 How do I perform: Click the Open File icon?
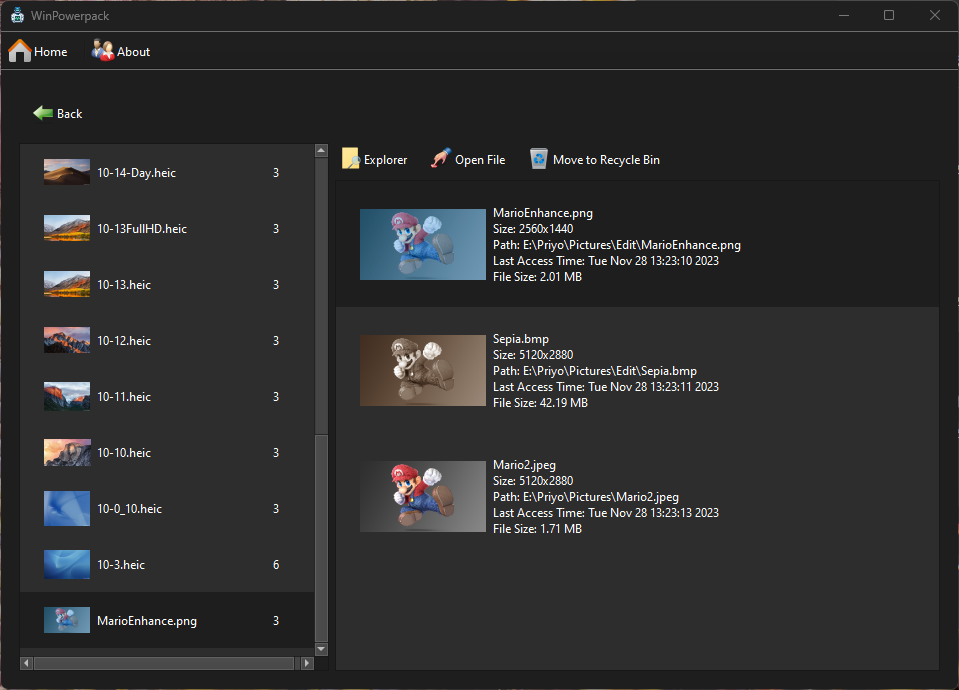(x=441, y=159)
